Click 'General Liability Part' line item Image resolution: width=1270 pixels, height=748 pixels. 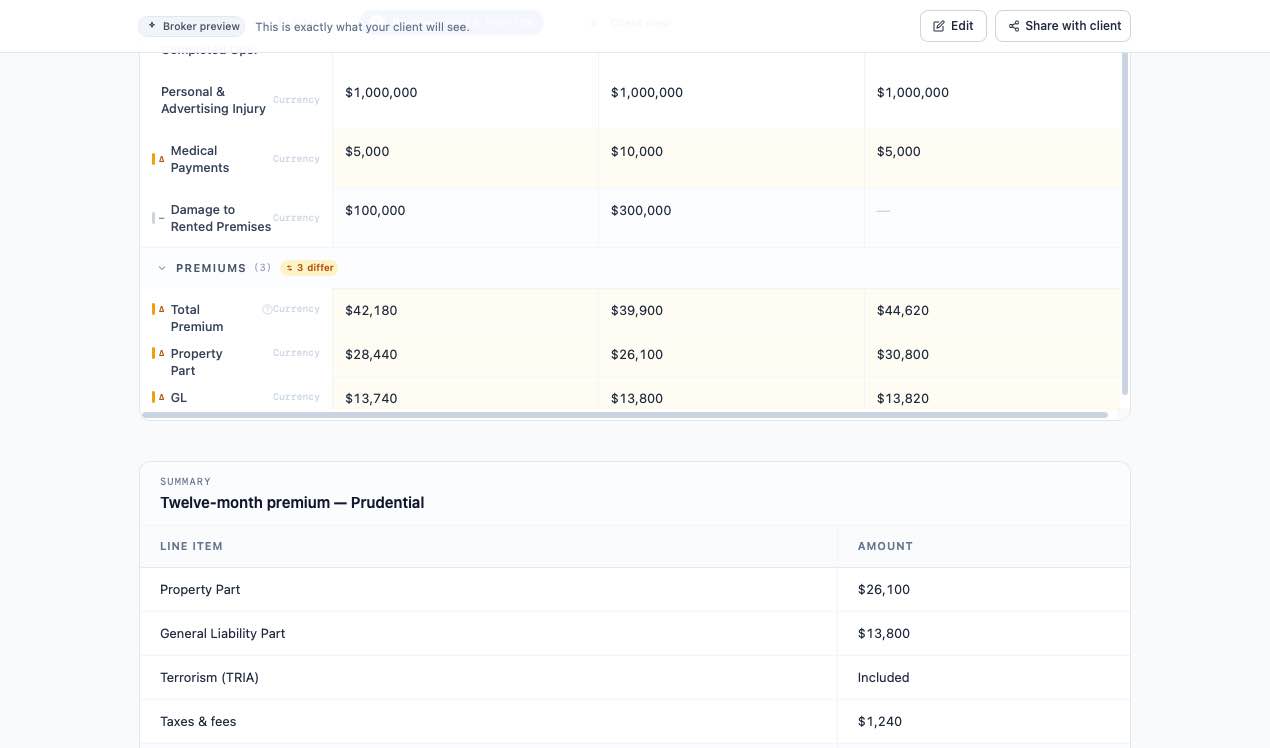[x=223, y=634]
